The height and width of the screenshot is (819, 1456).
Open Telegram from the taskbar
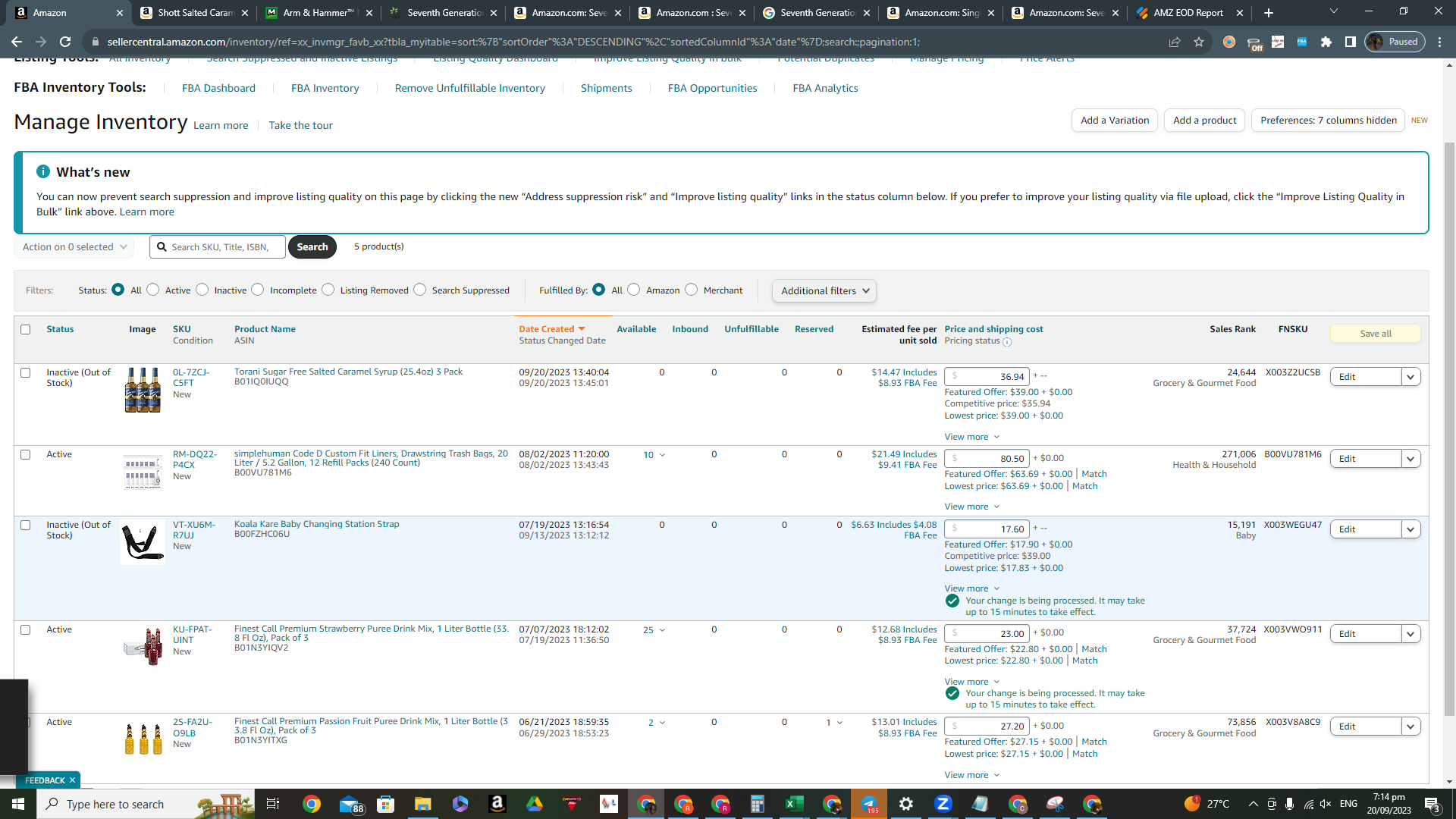(869, 804)
